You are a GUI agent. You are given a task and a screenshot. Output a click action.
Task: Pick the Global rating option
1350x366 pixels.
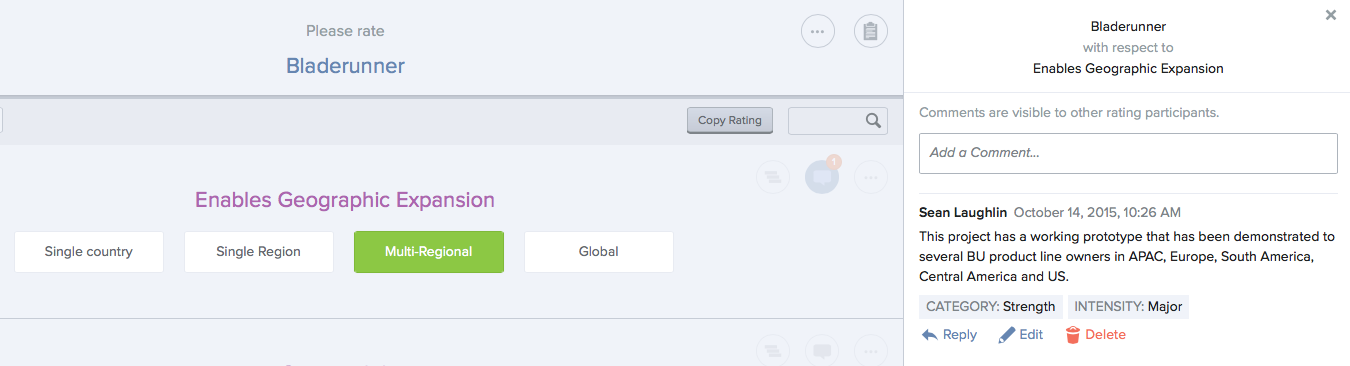point(599,252)
